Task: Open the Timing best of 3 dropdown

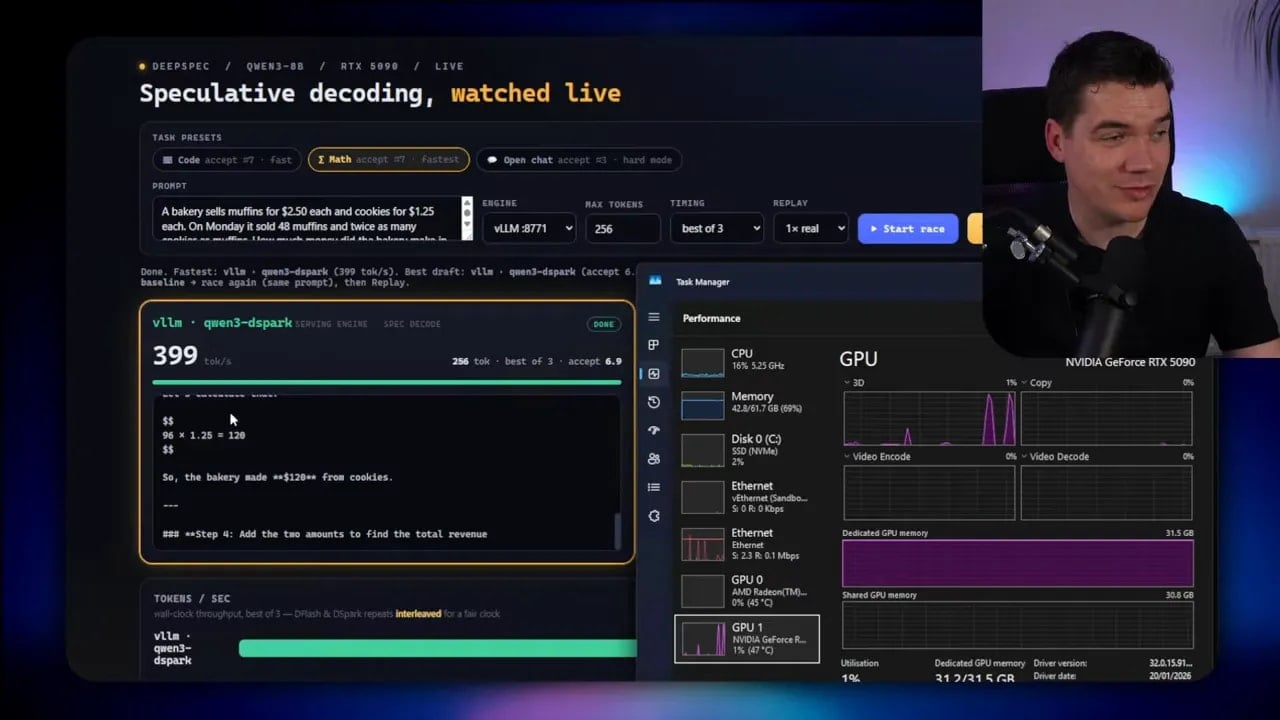Action: (x=716, y=229)
